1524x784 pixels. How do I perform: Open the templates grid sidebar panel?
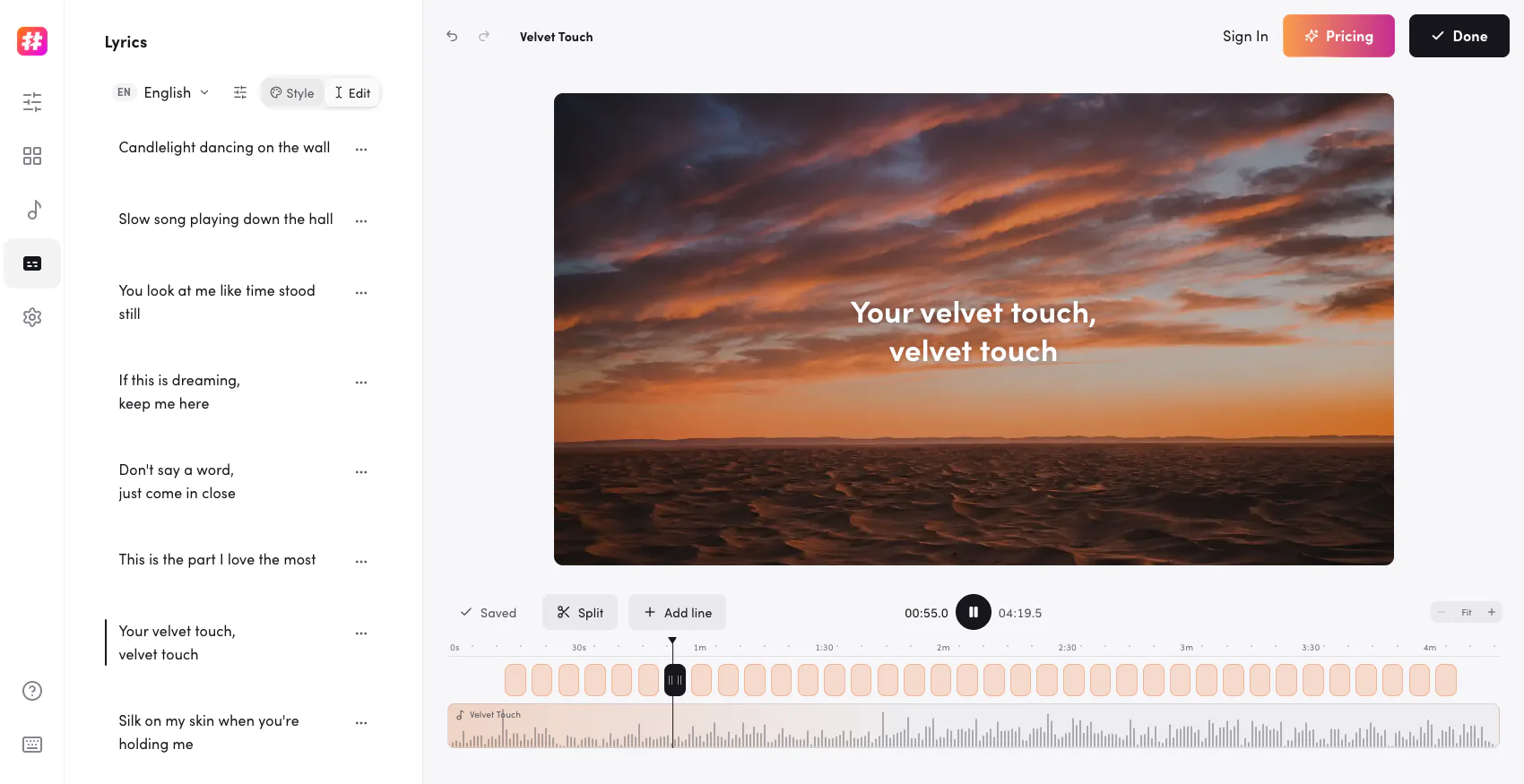point(32,156)
